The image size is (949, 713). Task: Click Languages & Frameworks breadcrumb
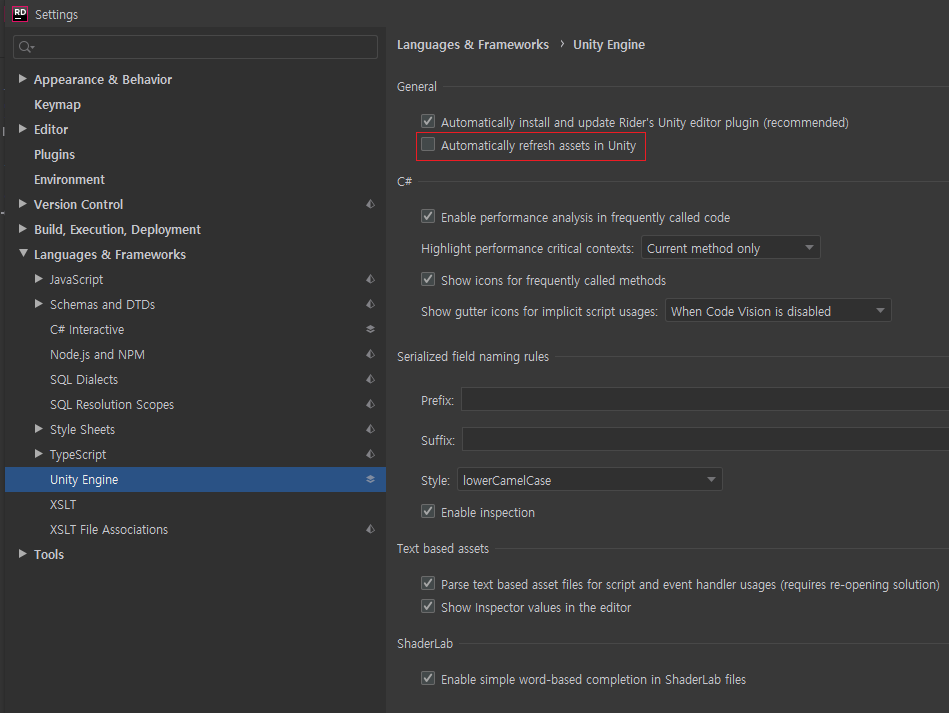pyautogui.click(x=473, y=45)
